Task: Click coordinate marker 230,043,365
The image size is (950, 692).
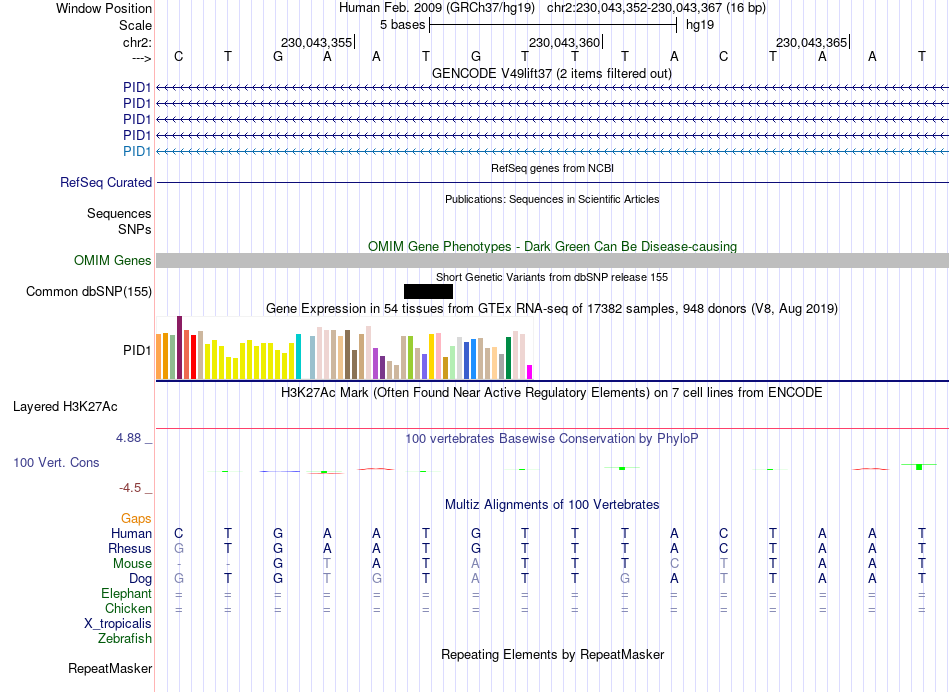Action: point(811,42)
